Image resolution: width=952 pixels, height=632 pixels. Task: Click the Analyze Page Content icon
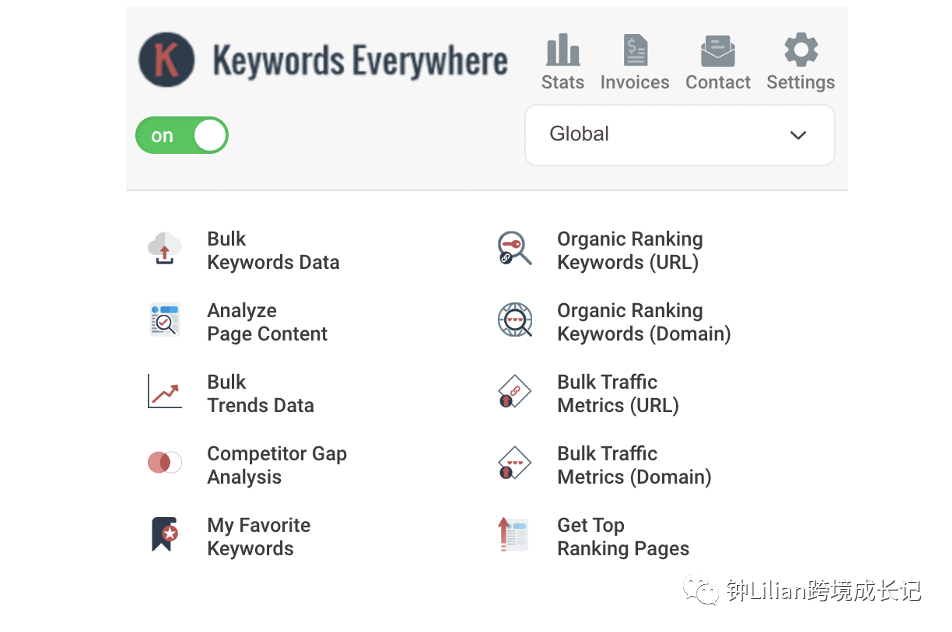(x=165, y=319)
